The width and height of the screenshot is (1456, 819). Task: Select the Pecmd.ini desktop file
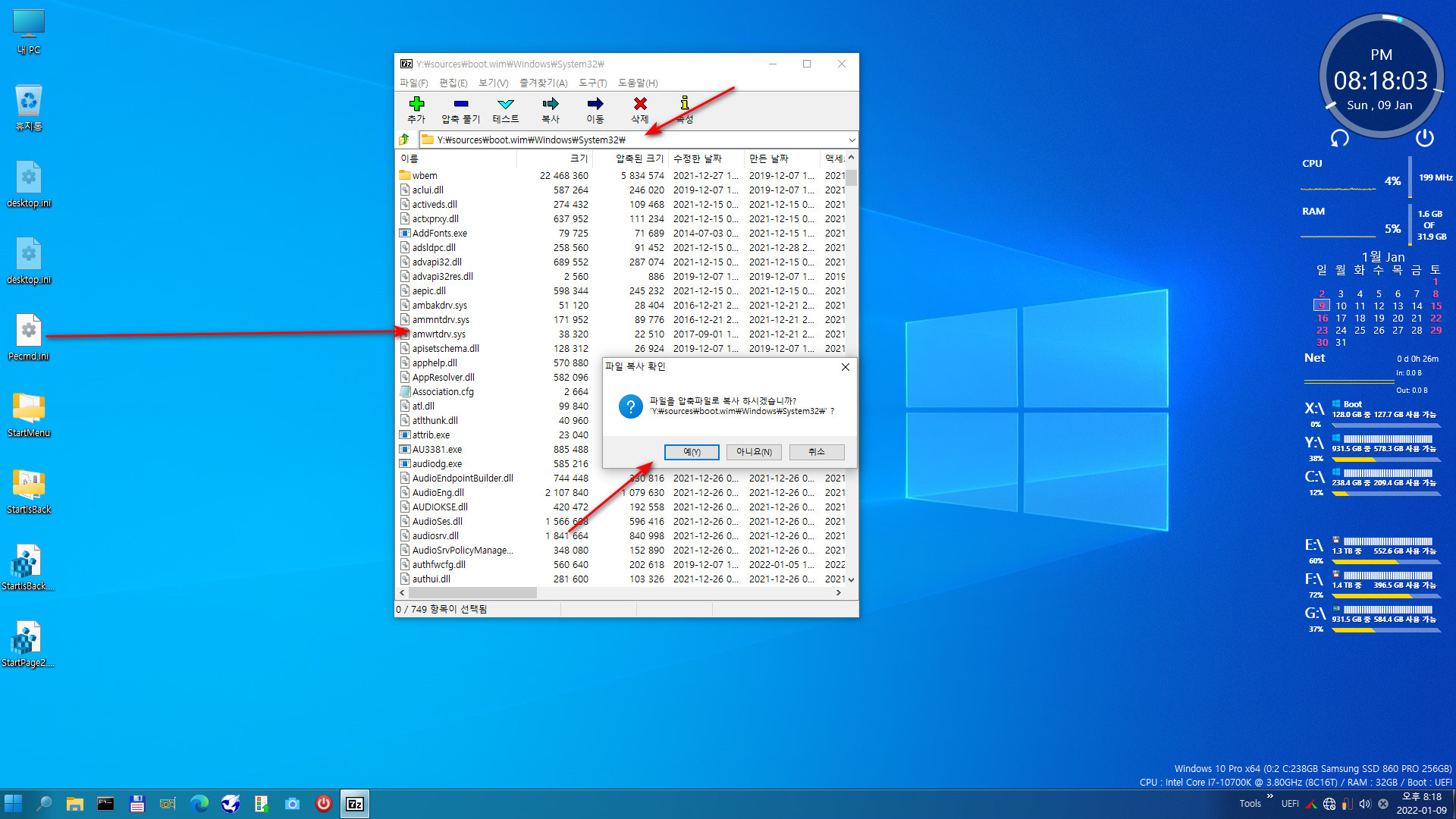[x=29, y=338]
